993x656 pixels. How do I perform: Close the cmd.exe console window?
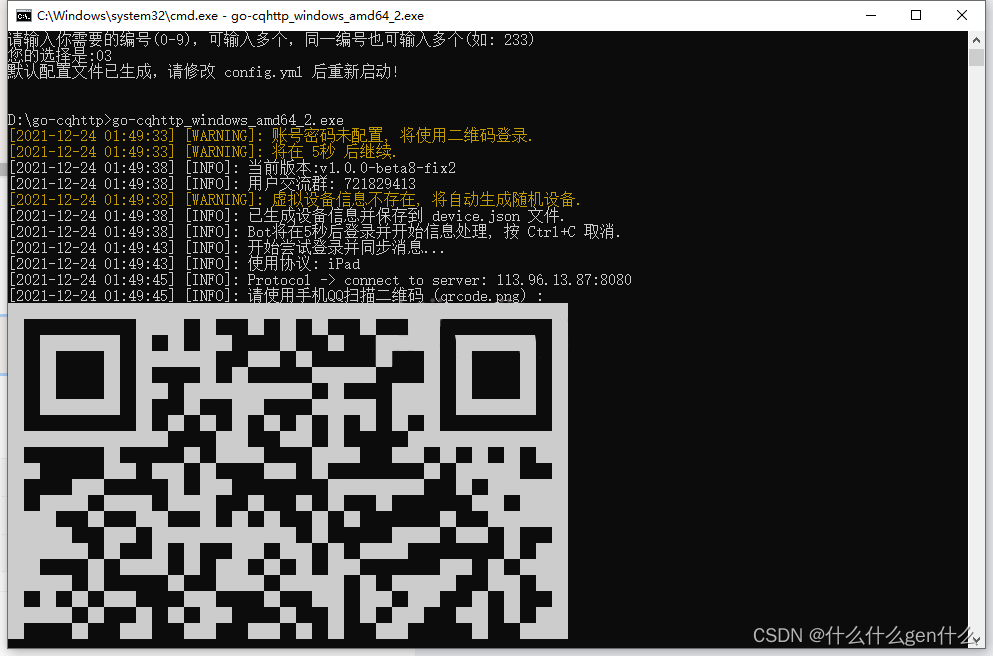click(961, 15)
